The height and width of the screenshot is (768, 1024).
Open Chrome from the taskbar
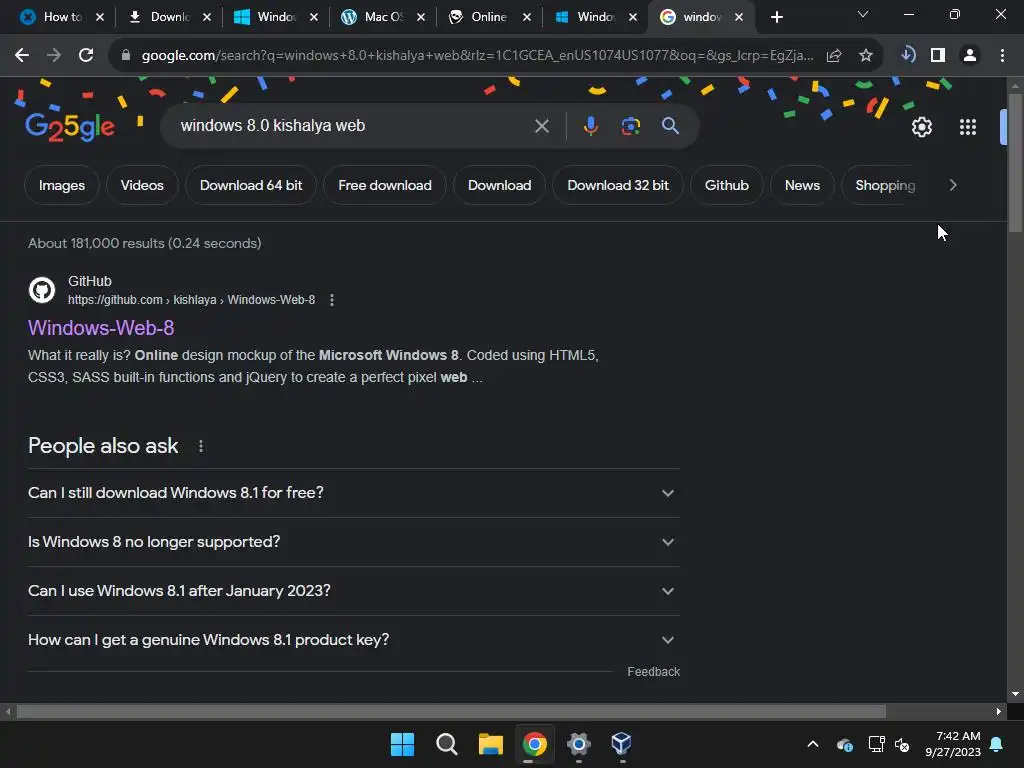coord(535,744)
